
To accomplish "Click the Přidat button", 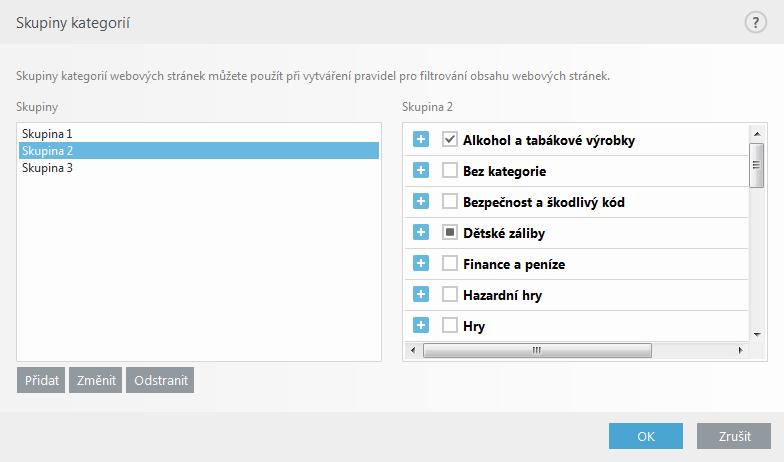I will [x=41, y=380].
